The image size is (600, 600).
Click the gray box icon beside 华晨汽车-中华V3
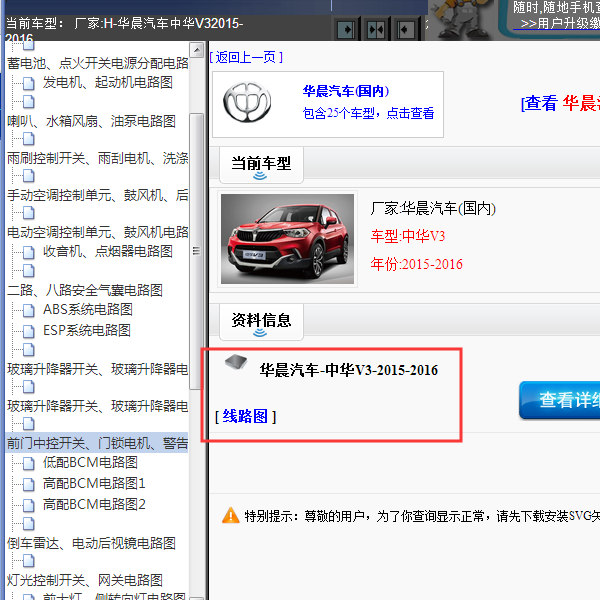click(236, 362)
